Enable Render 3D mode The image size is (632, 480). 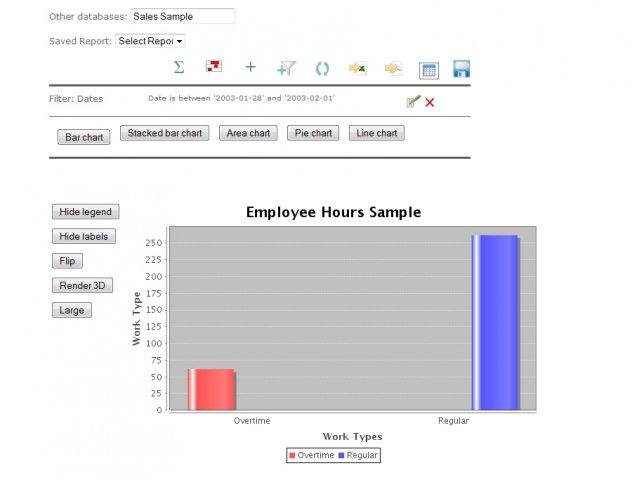click(x=82, y=285)
